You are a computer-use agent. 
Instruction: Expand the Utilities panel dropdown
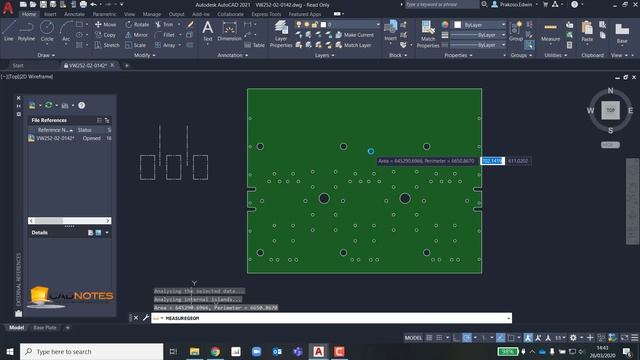click(x=555, y=55)
